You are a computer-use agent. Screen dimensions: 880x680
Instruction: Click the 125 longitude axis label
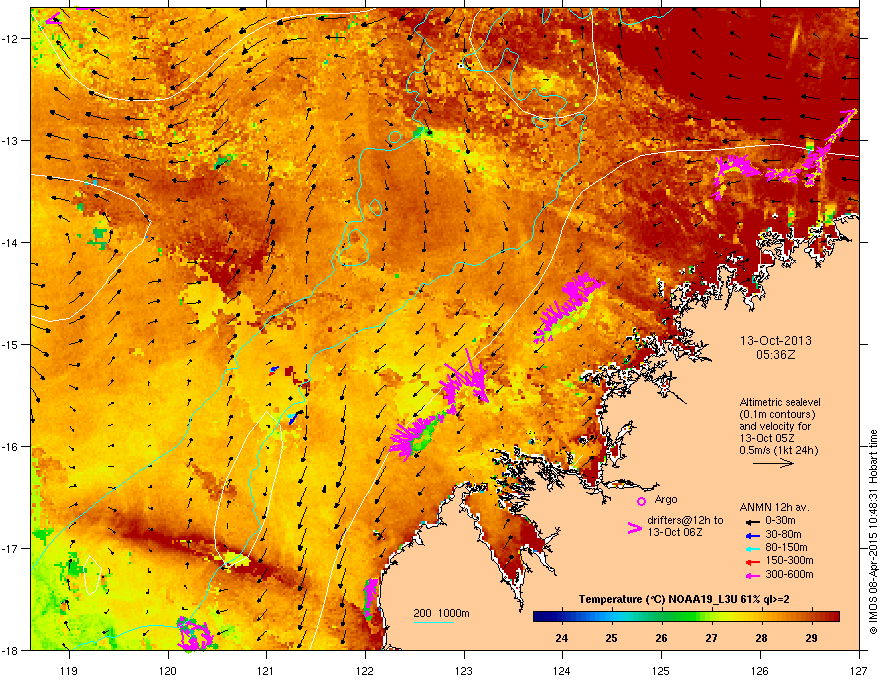tap(661, 670)
